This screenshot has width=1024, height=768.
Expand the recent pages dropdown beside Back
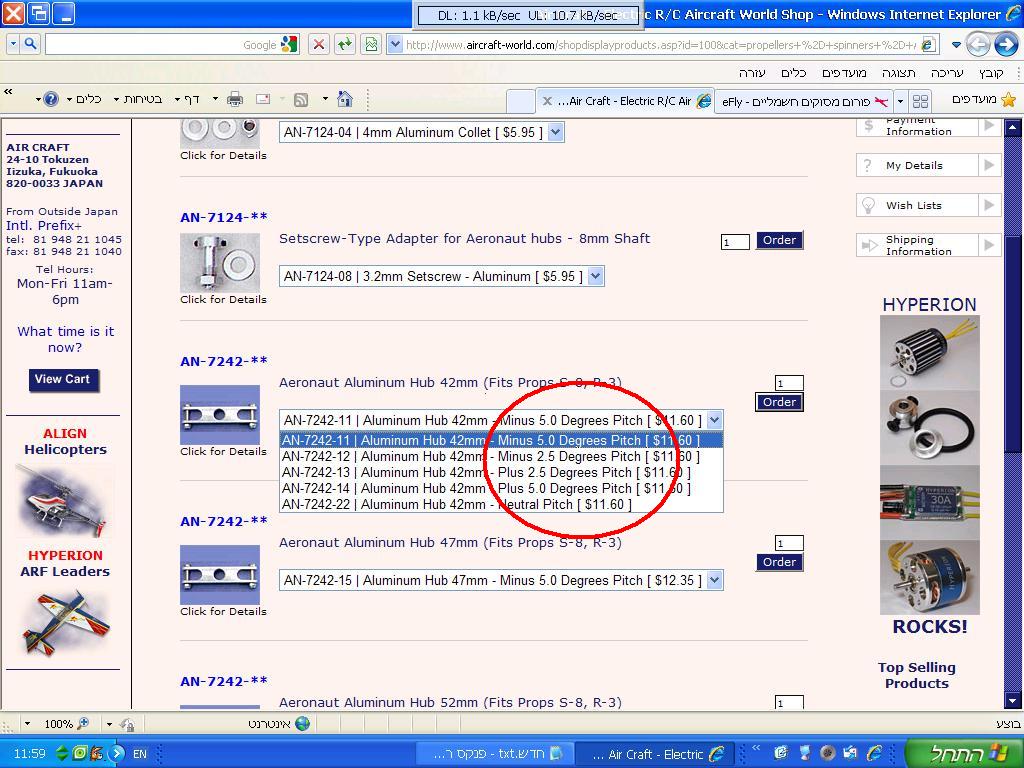[x=956, y=45]
